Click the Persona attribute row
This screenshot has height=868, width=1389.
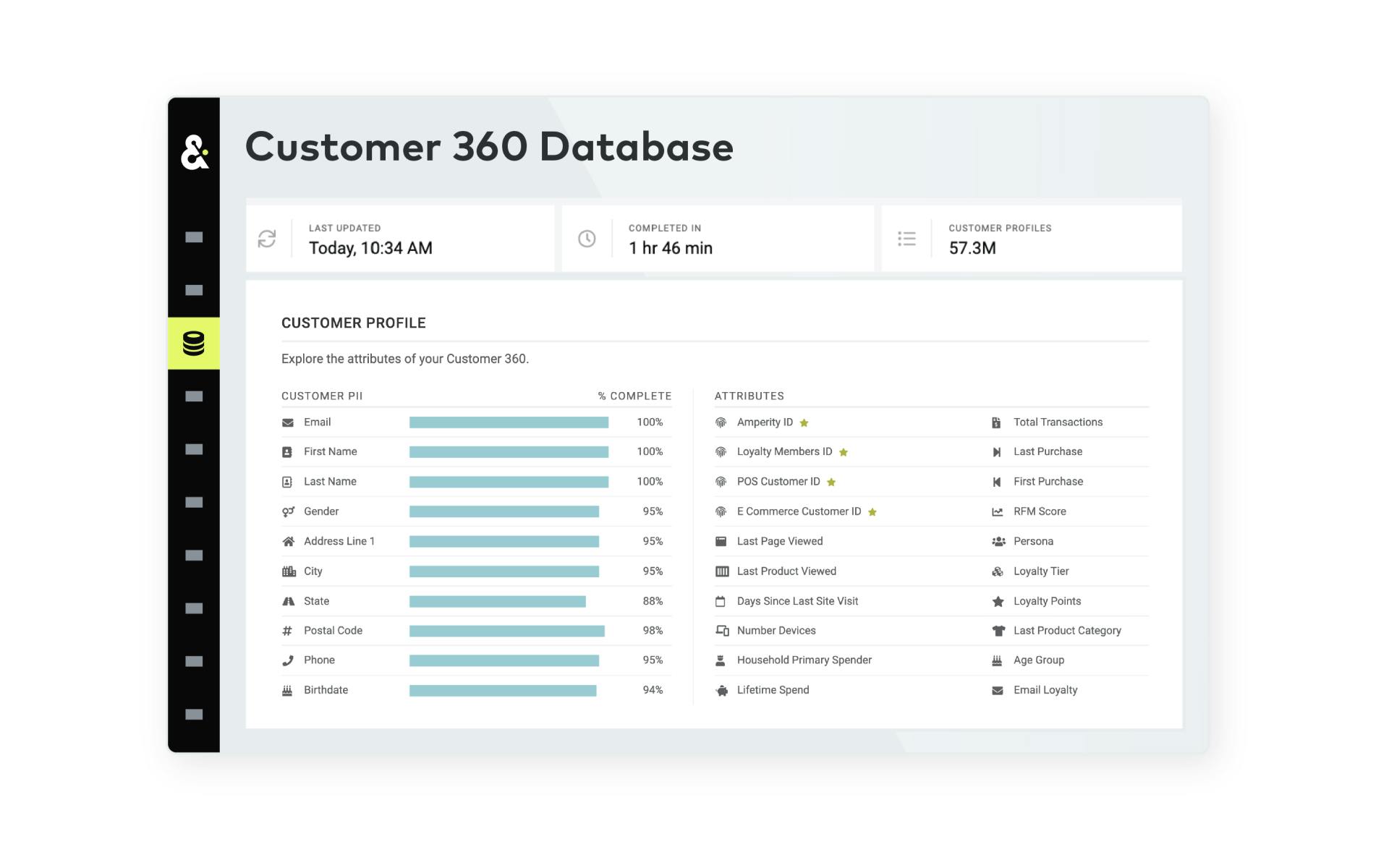coord(1033,542)
